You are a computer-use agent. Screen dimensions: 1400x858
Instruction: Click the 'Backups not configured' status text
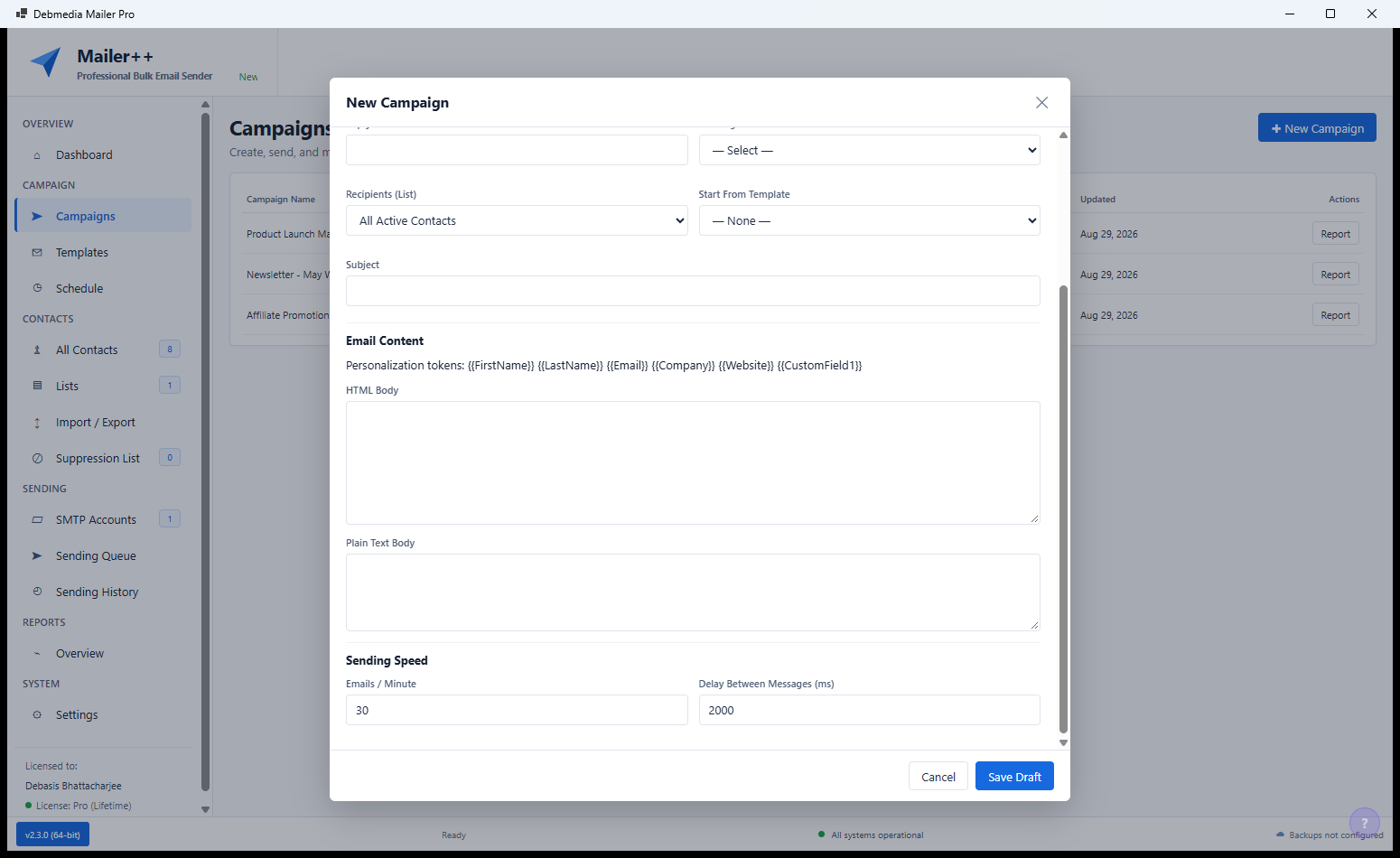[x=1336, y=835]
